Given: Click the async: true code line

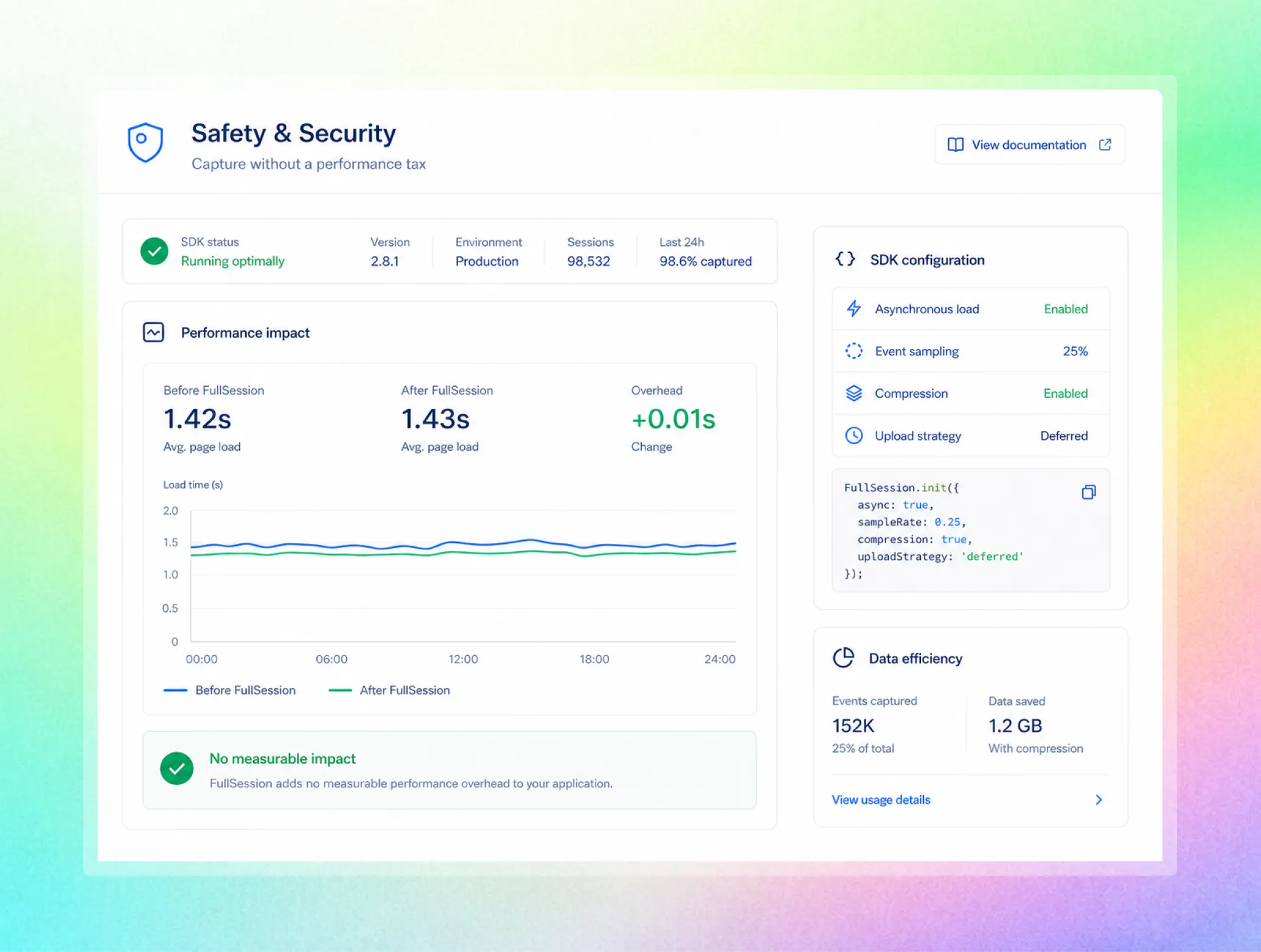Looking at the screenshot, I should coord(895,505).
